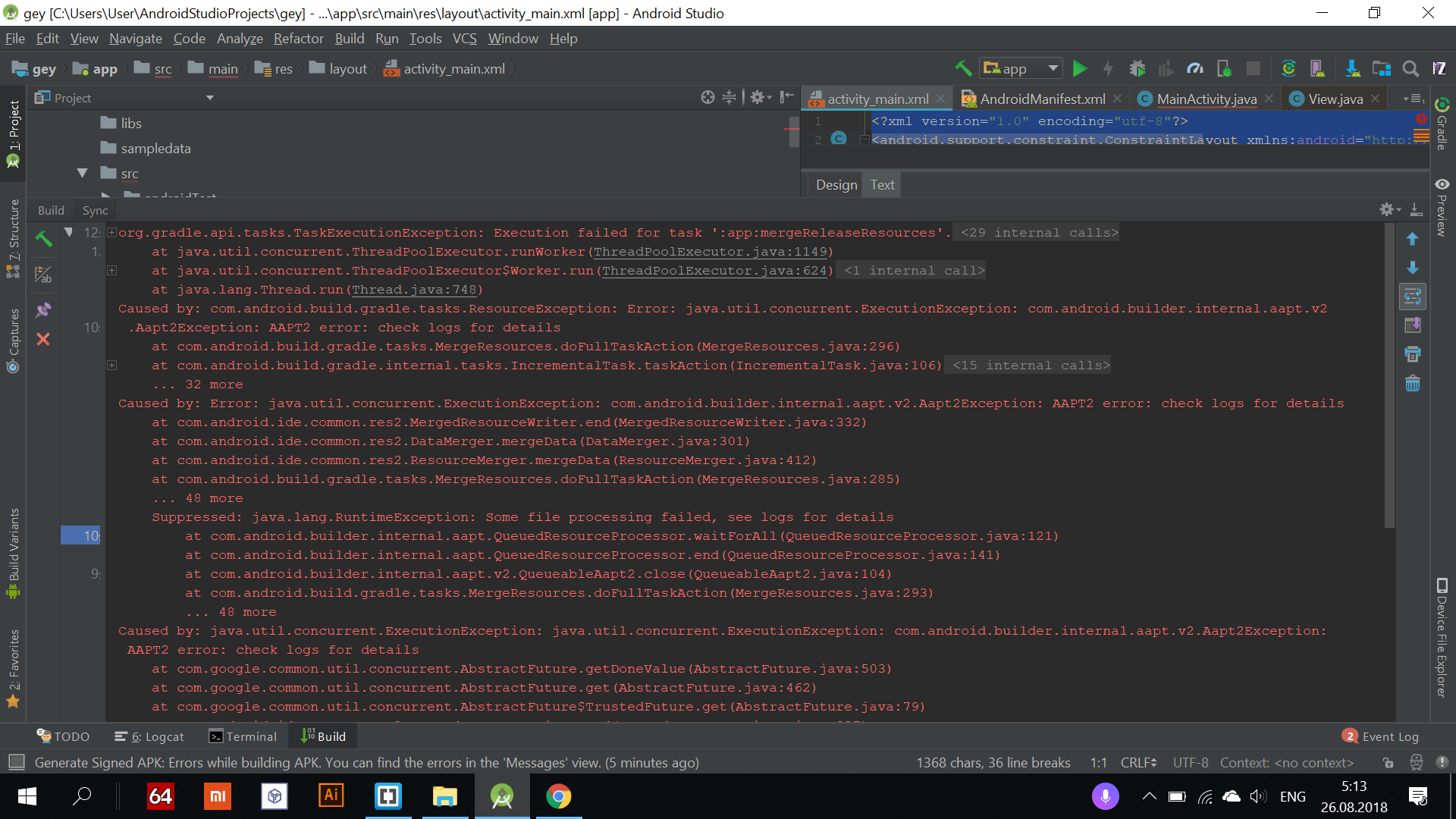Open the Gradle side panel

[1442, 124]
